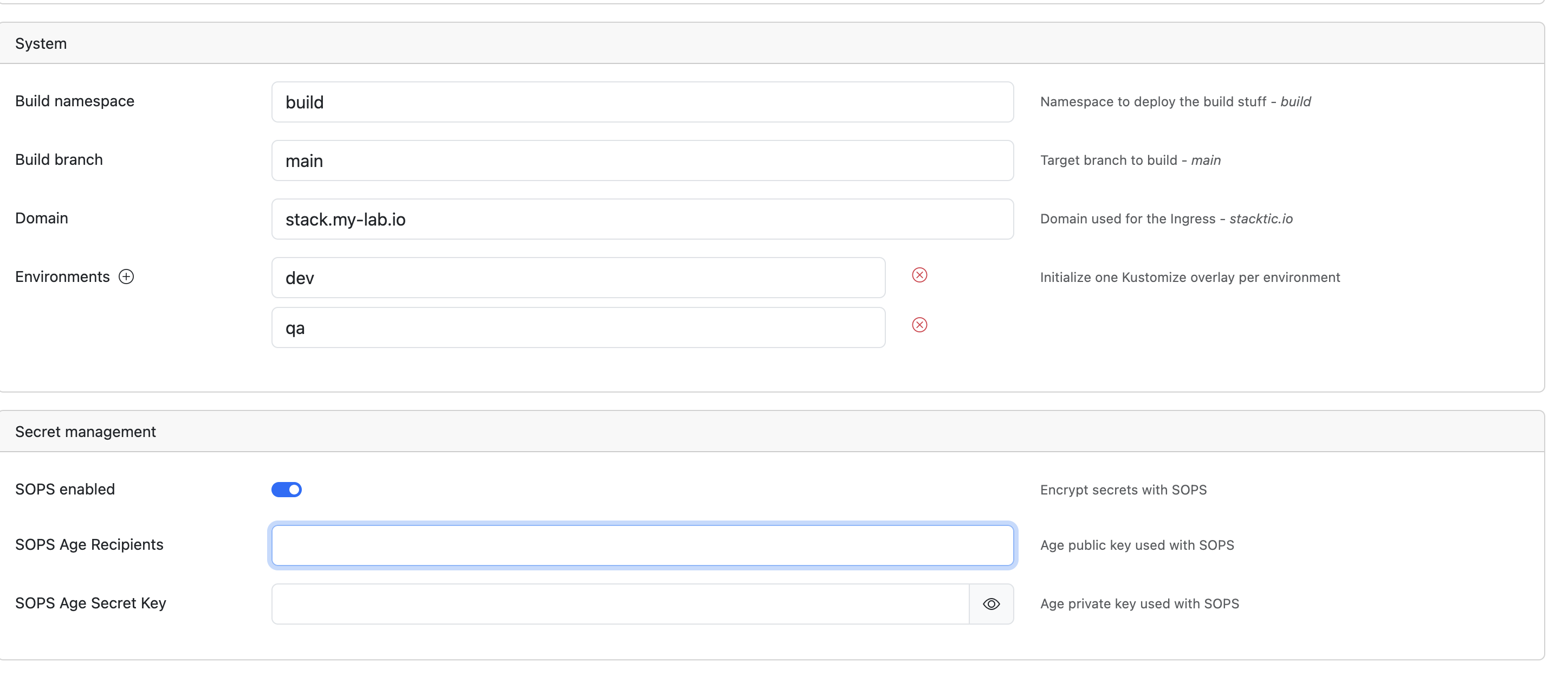The width and height of the screenshot is (1568, 681).
Task: Select the dev environment text box
Action: (578, 278)
